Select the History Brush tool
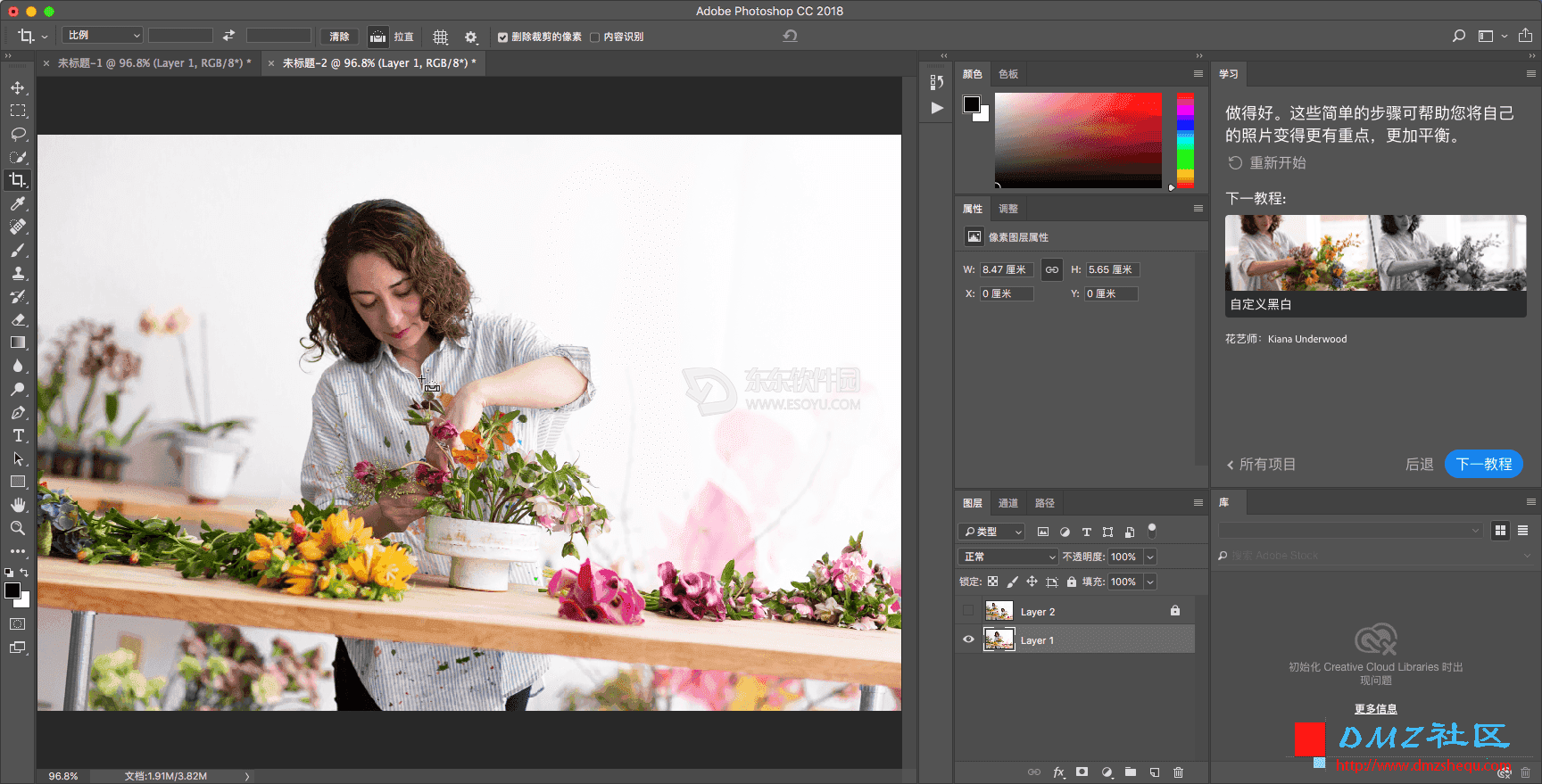The width and height of the screenshot is (1542, 784). pos(18,296)
